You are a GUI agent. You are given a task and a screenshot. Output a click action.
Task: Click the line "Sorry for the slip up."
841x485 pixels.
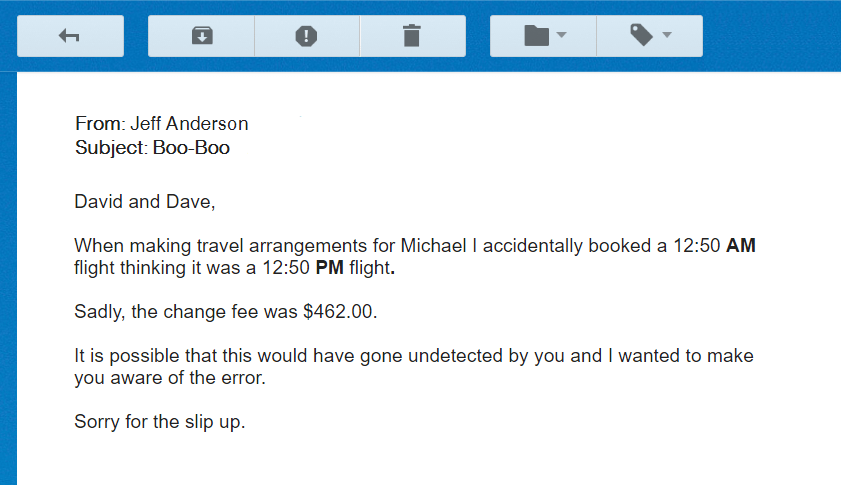159,421
